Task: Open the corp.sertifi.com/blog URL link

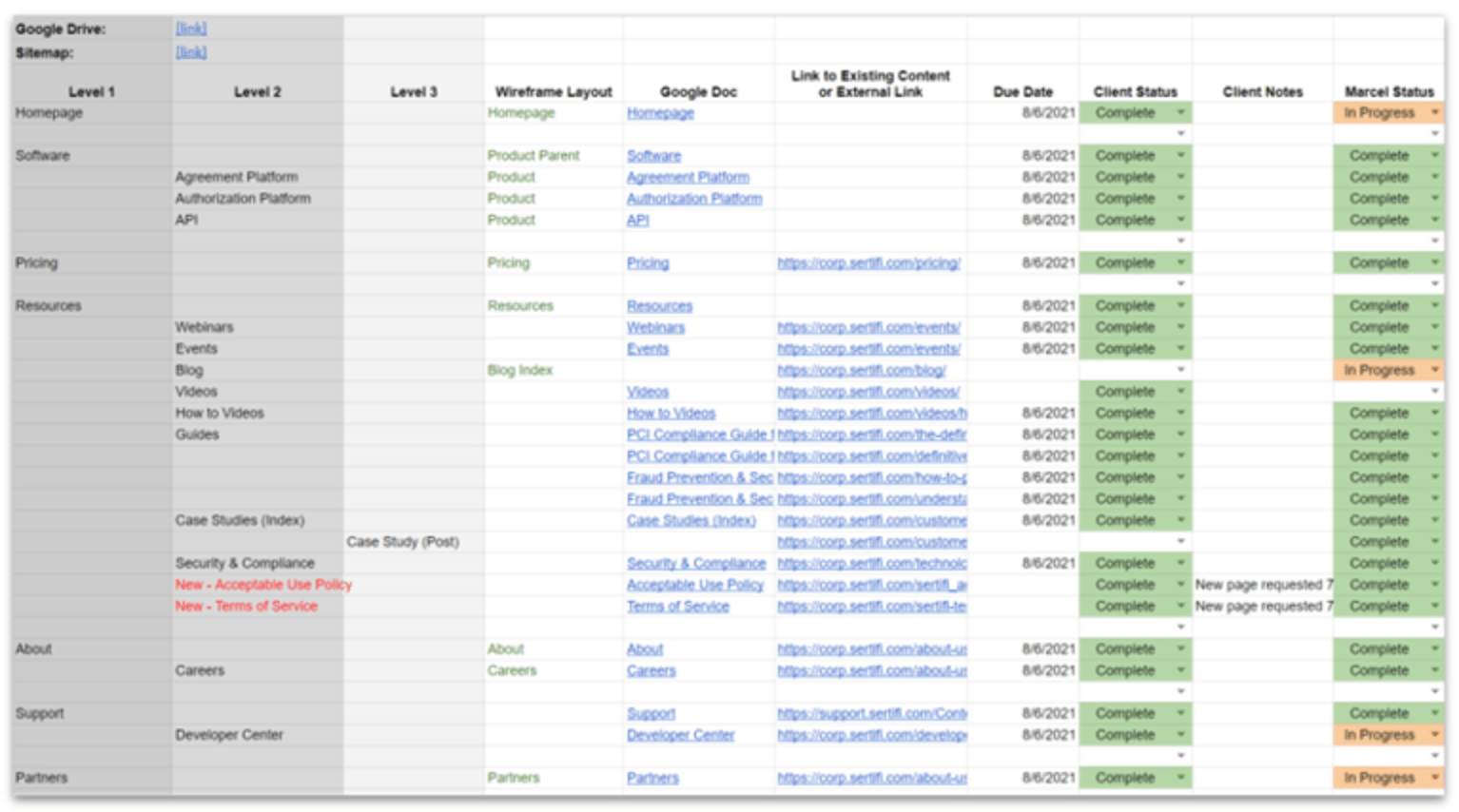Action: click(861, 370)
